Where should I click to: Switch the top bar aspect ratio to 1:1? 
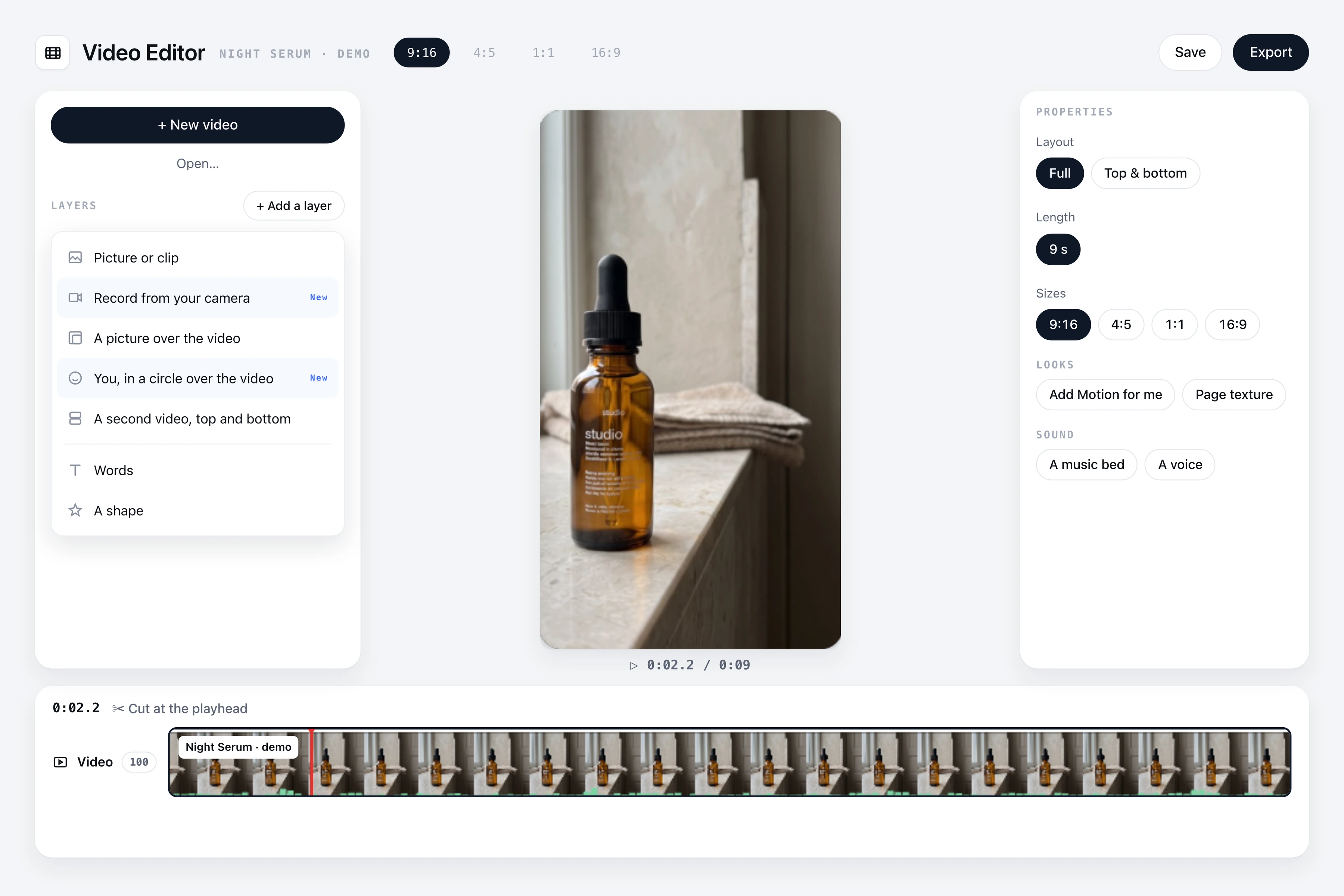tap(543, 53)
